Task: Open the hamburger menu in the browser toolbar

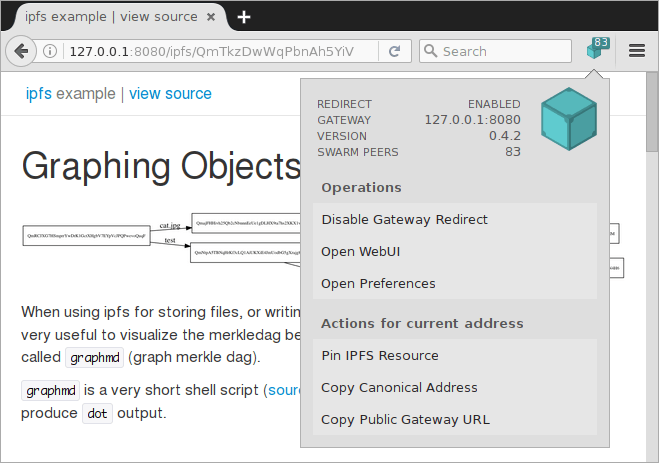Action: (637, 51)
